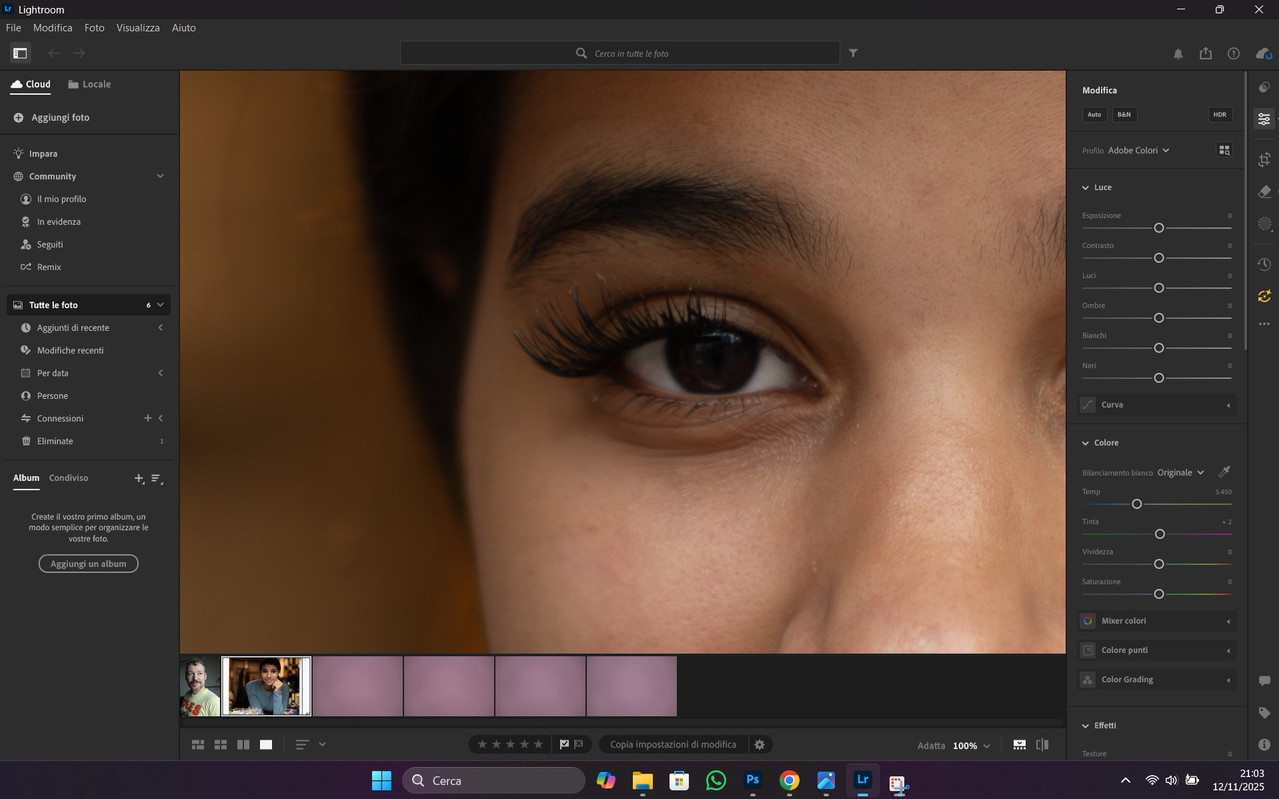Image resolution: width=1279 pixels, height=799 pixels.
Task: Open the Crop and rotate tool
Action: coord(1264,159)
